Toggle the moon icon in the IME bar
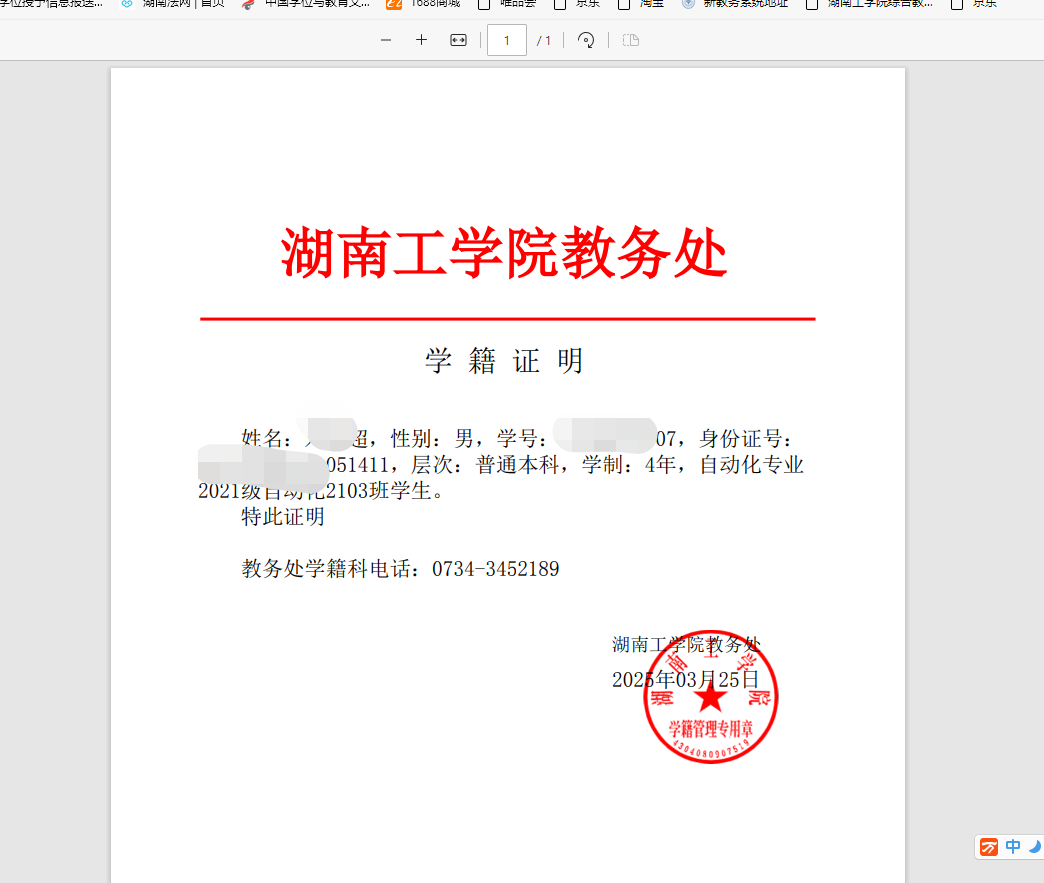Image resolution: width=1044 pixels, height=883 pixels. click(x=1034, y=847)
